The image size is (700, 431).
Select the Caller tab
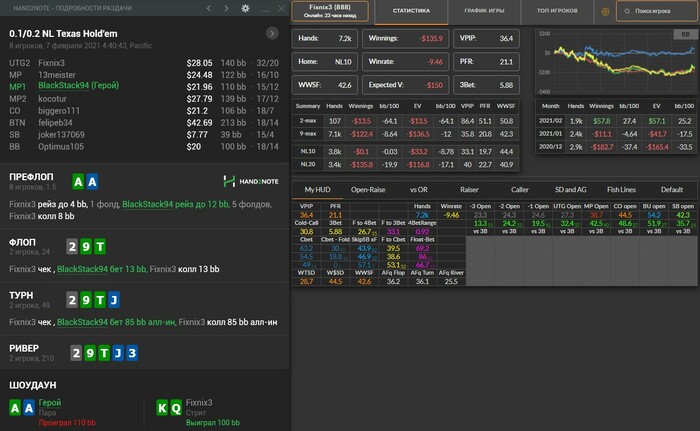(520, 190)
